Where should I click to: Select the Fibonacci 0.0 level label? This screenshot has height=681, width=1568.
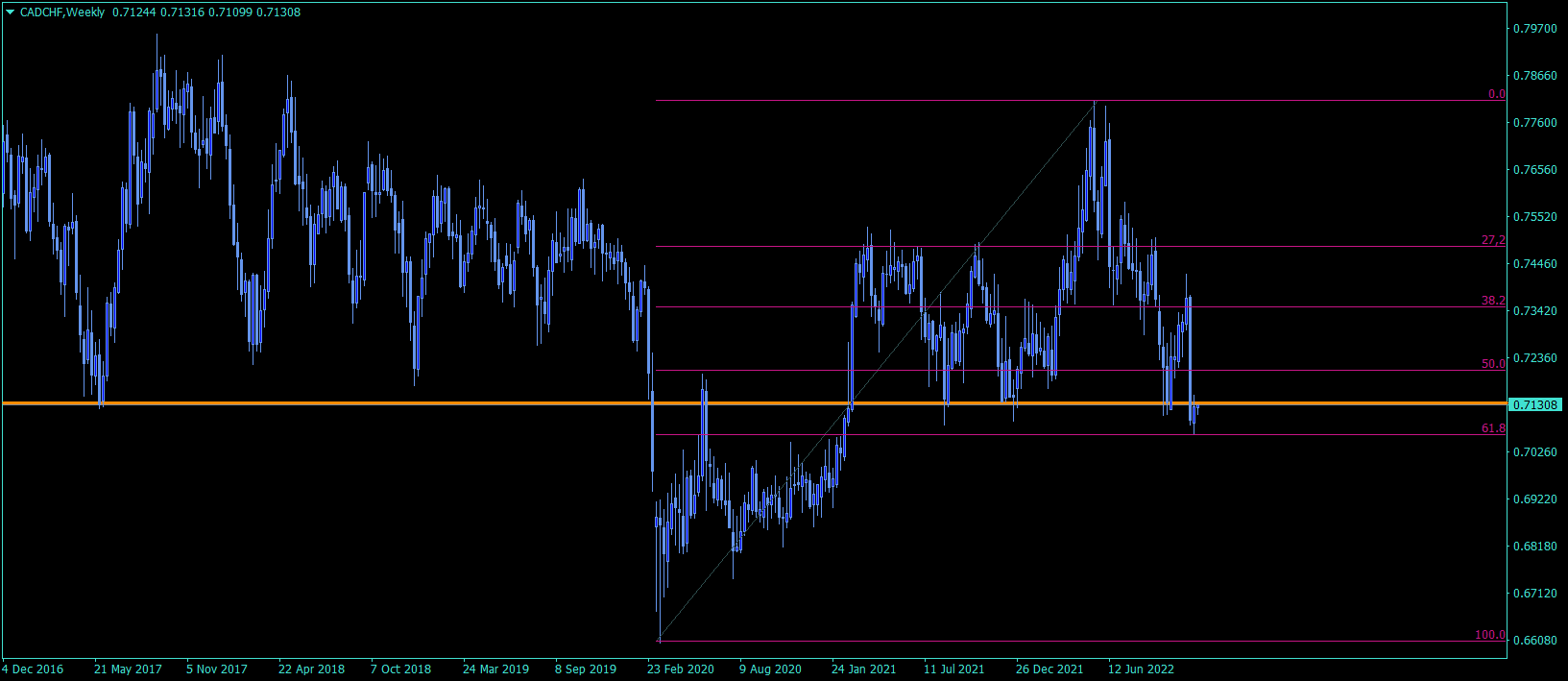tap(1496, 94)
